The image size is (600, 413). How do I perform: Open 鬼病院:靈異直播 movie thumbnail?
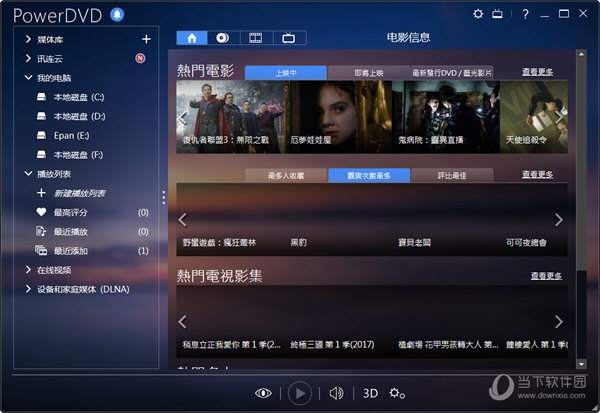tap(446, 117)
